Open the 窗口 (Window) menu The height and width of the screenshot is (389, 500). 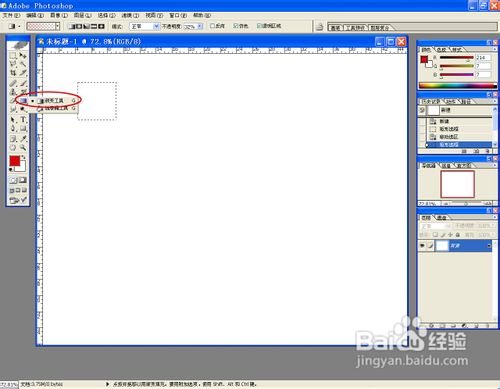178,15
